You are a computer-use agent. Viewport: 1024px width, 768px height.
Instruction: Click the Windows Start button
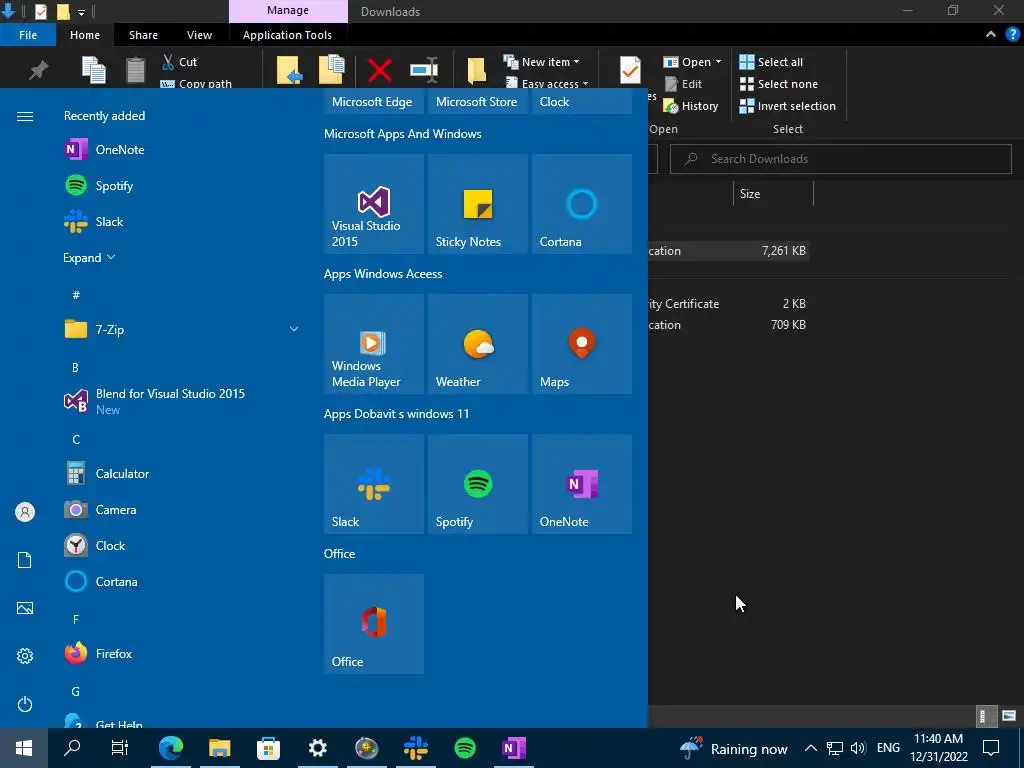click(24, 748)
